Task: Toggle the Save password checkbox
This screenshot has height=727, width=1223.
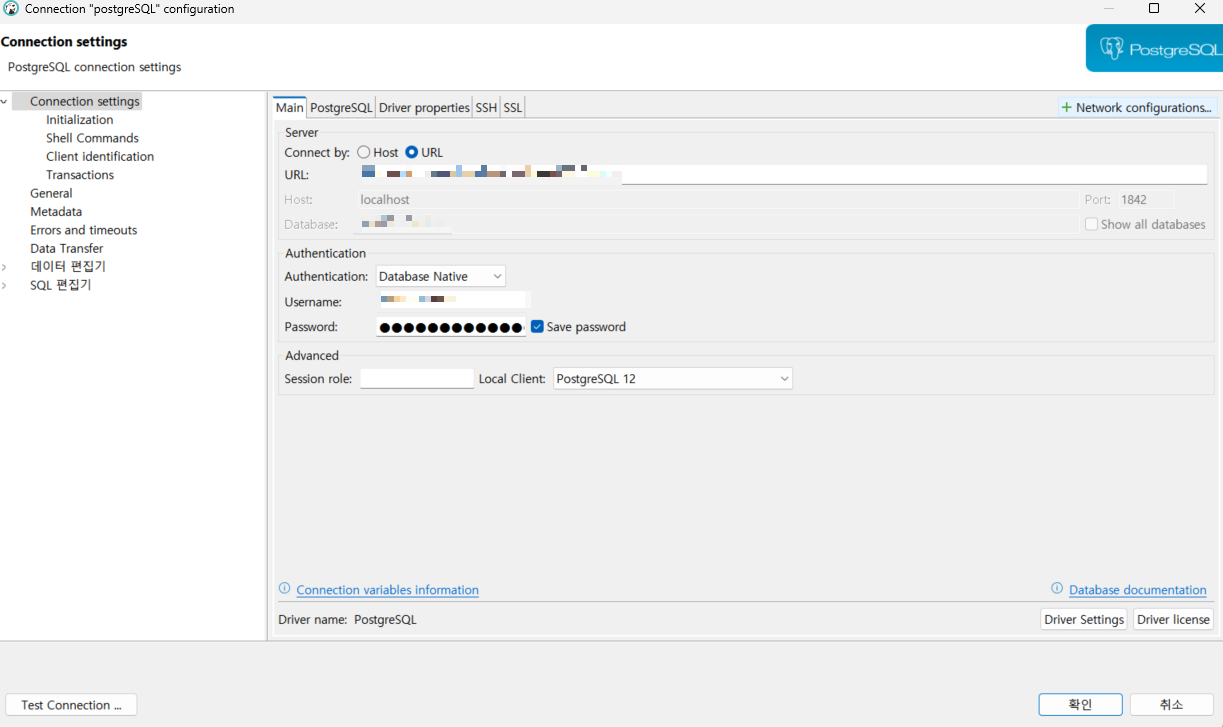Action: click(x=537, y=326)
